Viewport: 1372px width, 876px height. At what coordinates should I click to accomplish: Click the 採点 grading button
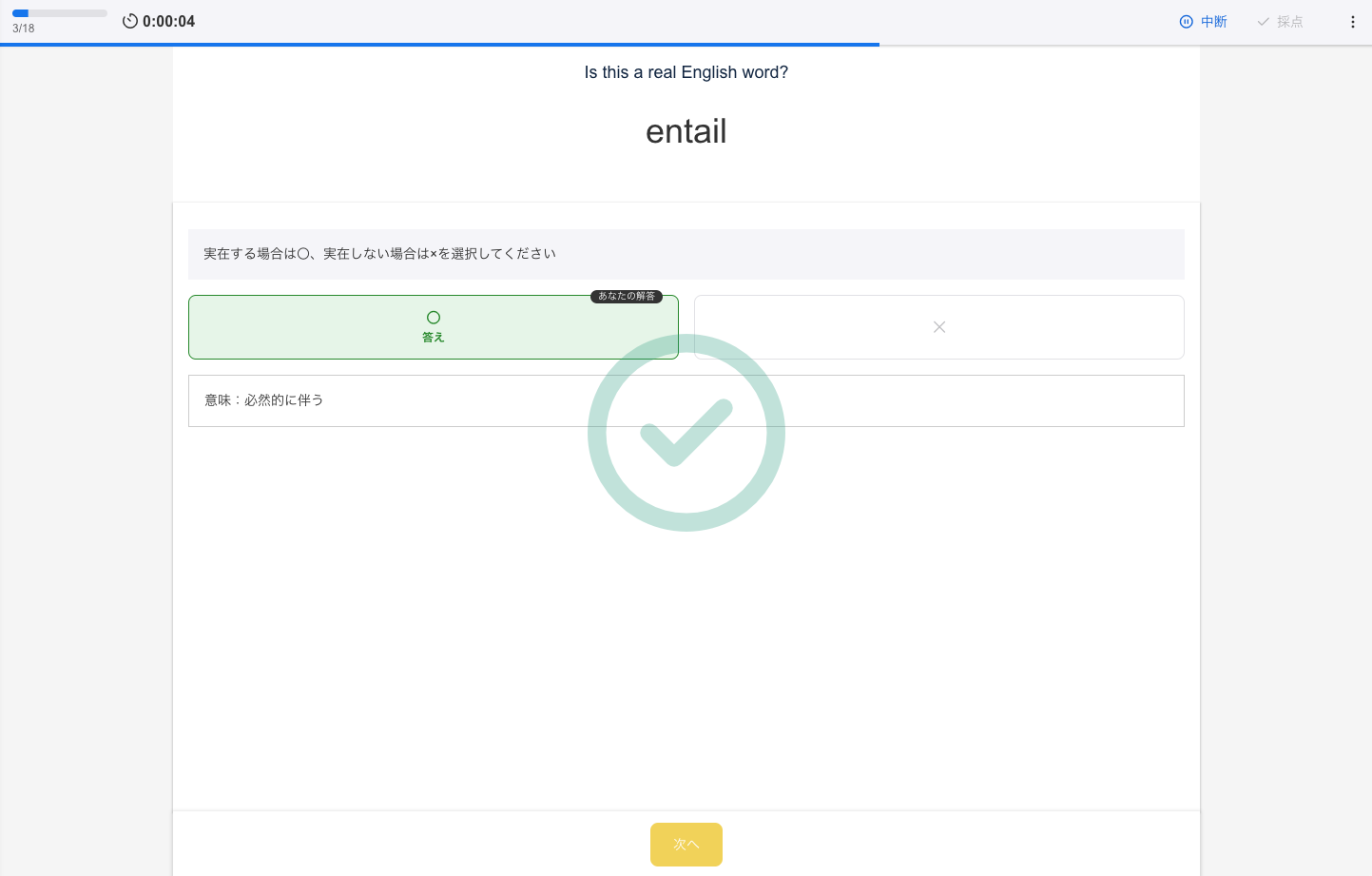[1280, 21]
